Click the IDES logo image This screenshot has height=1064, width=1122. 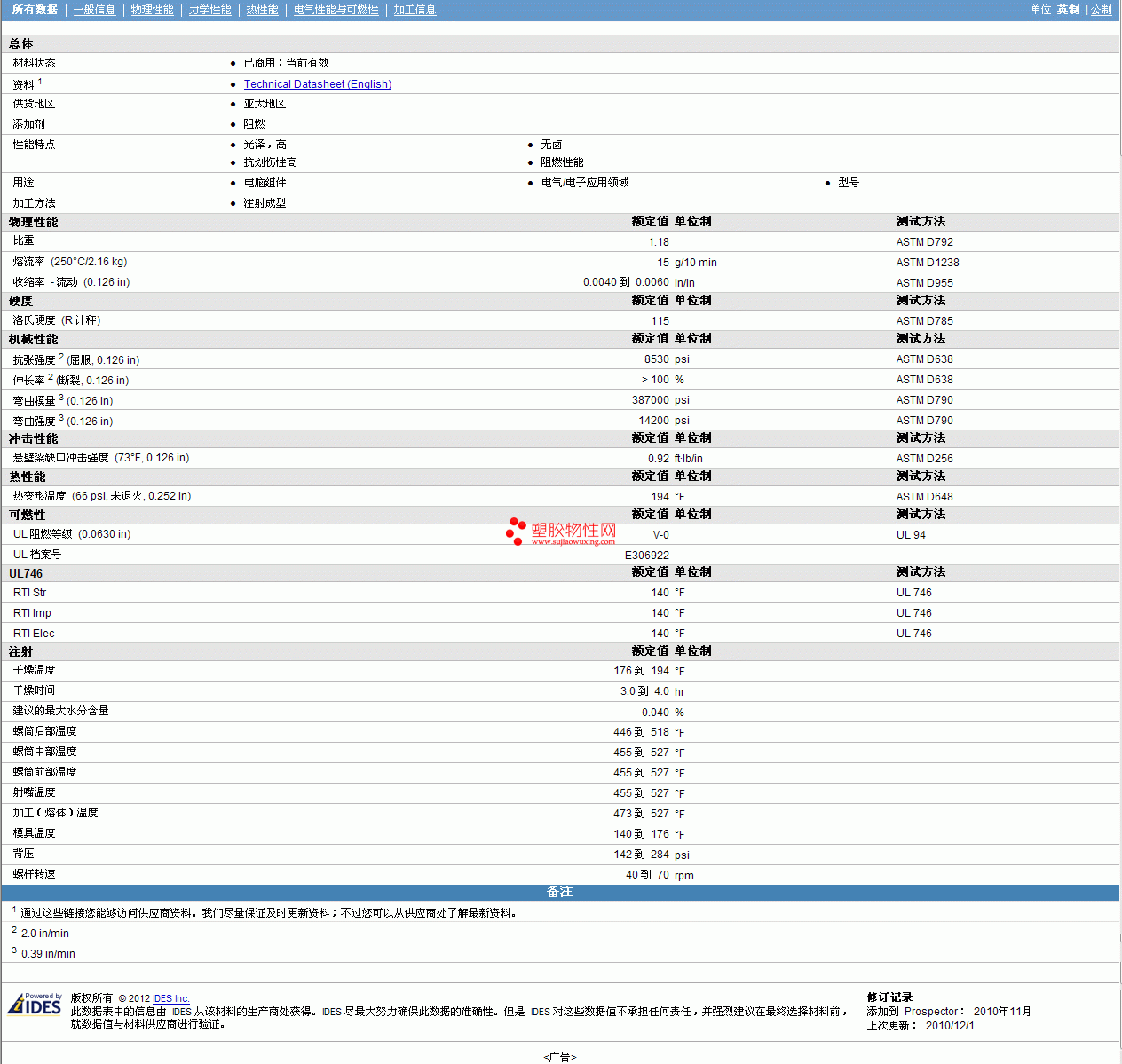[35, 1004]
